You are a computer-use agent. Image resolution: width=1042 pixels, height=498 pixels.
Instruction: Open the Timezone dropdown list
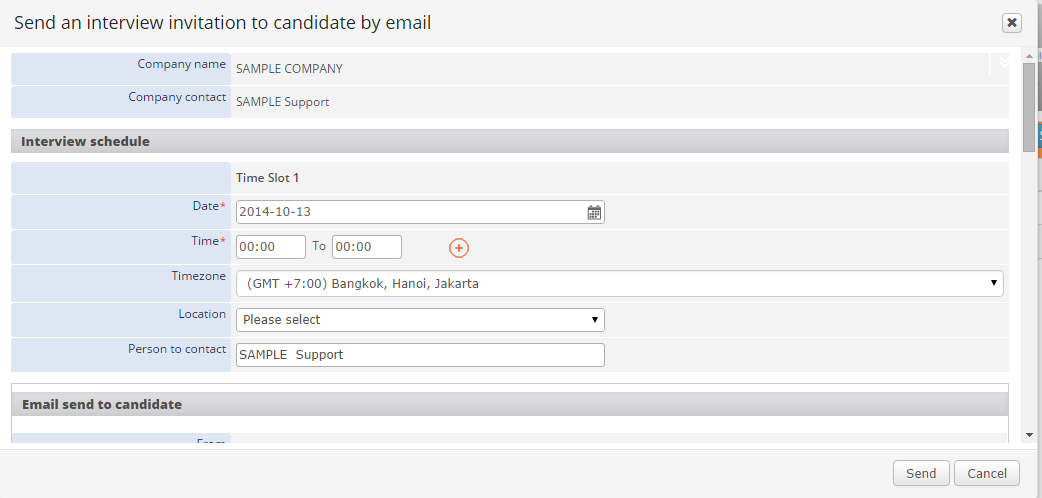tap(619, 283)
